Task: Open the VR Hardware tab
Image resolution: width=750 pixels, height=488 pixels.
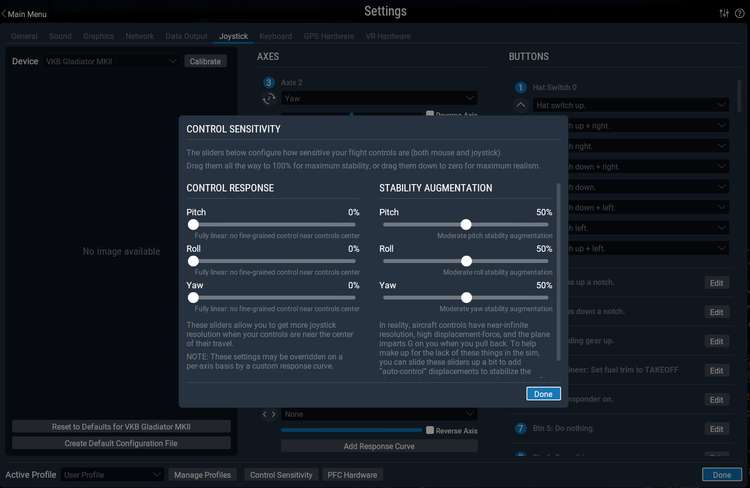Action: [388, 36]
